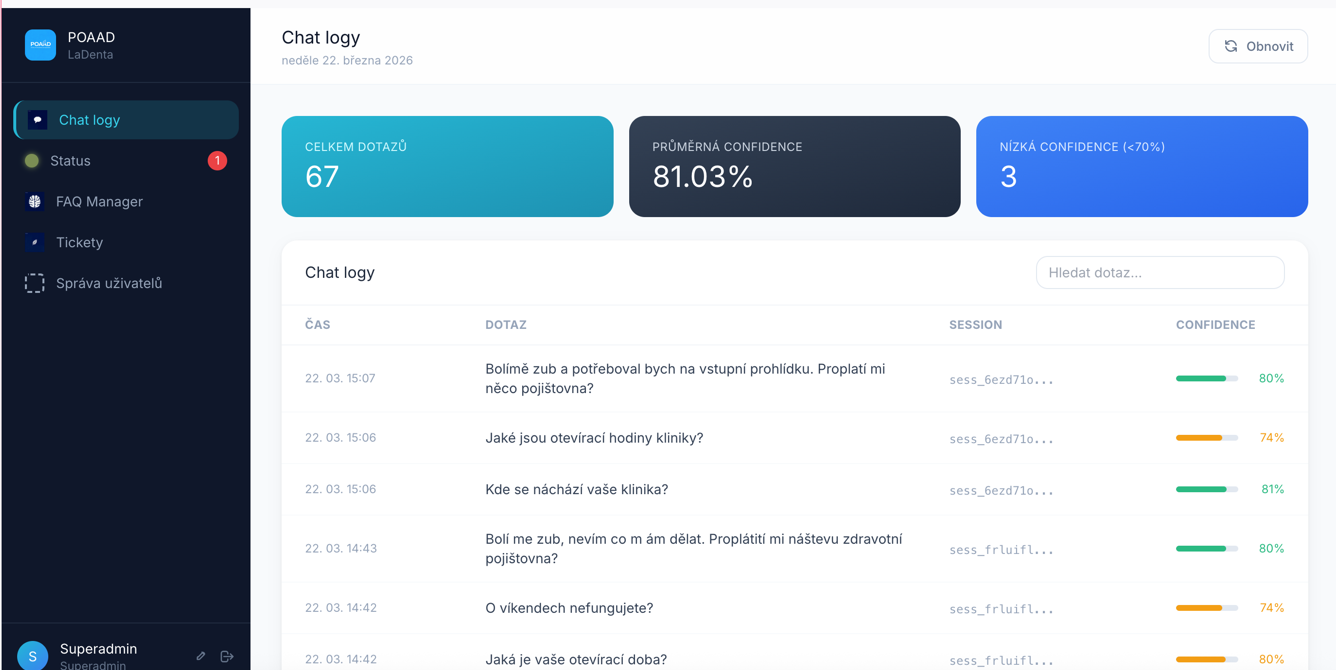This screenshot has width=1336, height=670.
Task: Click the logout icon beside Superadmin
Action: coord(227,656)
